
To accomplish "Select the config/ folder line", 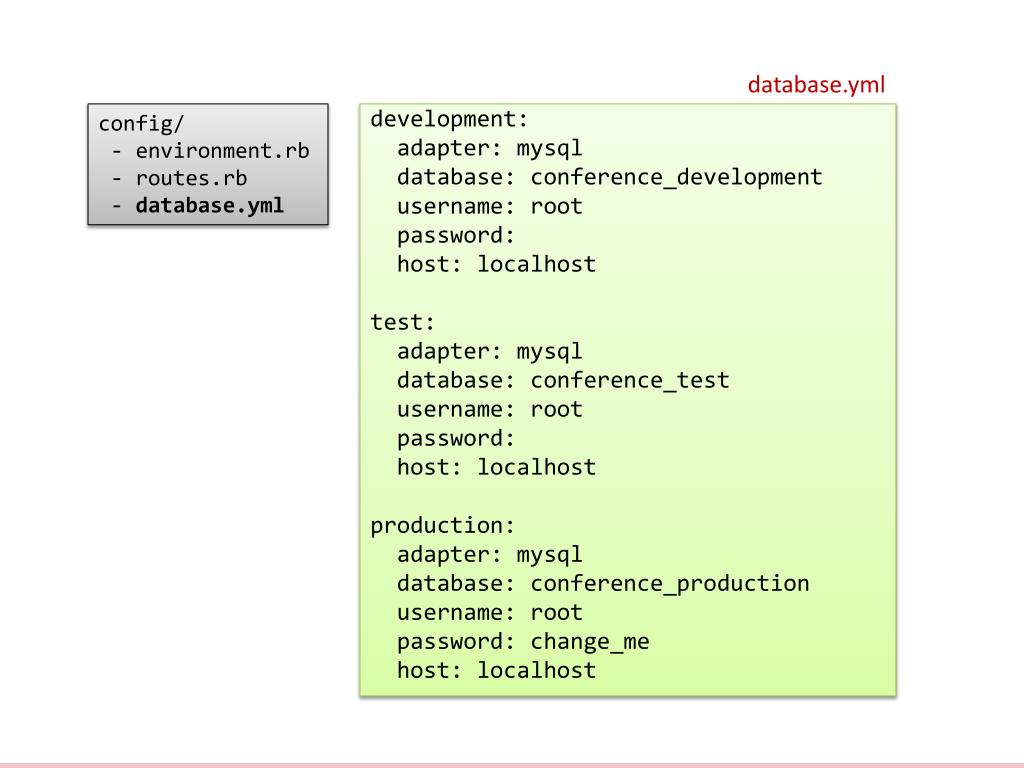I will click(141, 123).
